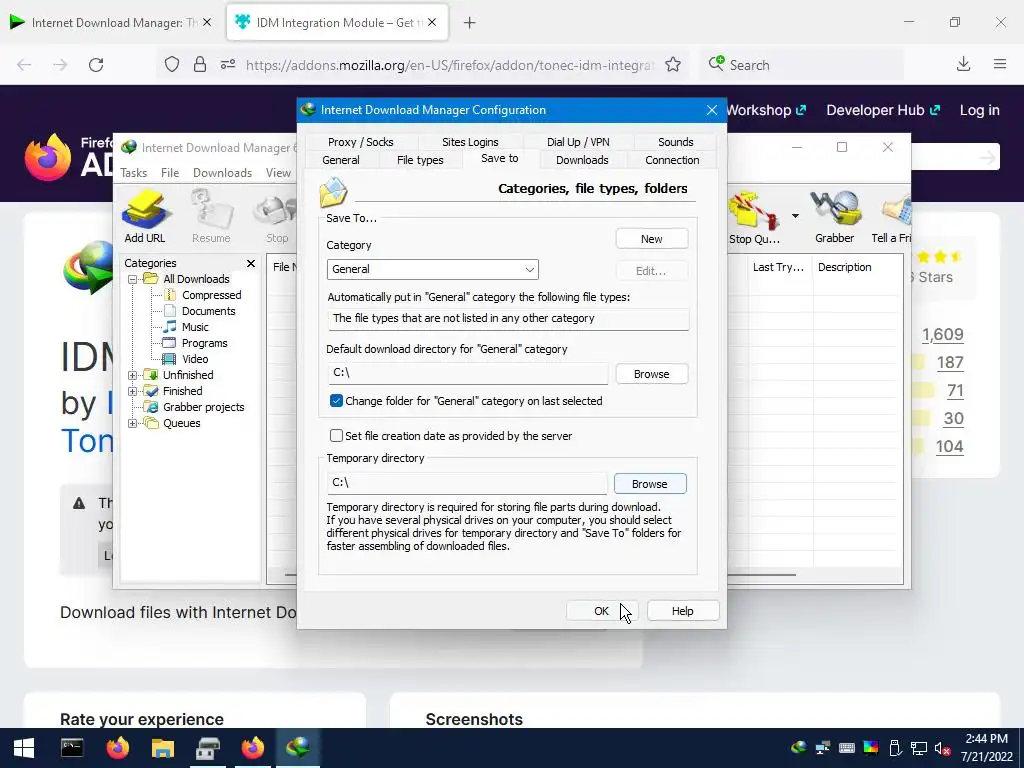The width and height of the screenshot is (1024, 768).
Task: Select Compressed category in IDM tree
Action: coord(212,295)
